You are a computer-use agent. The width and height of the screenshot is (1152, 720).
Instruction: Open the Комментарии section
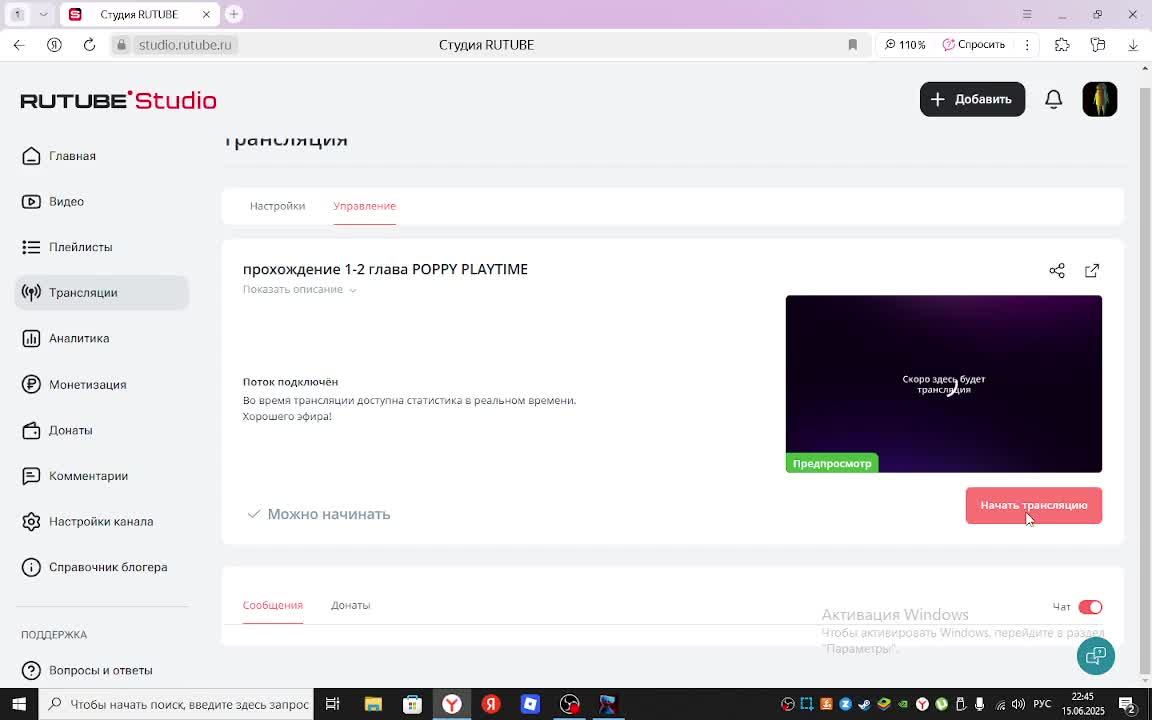(x=88, y=475)
